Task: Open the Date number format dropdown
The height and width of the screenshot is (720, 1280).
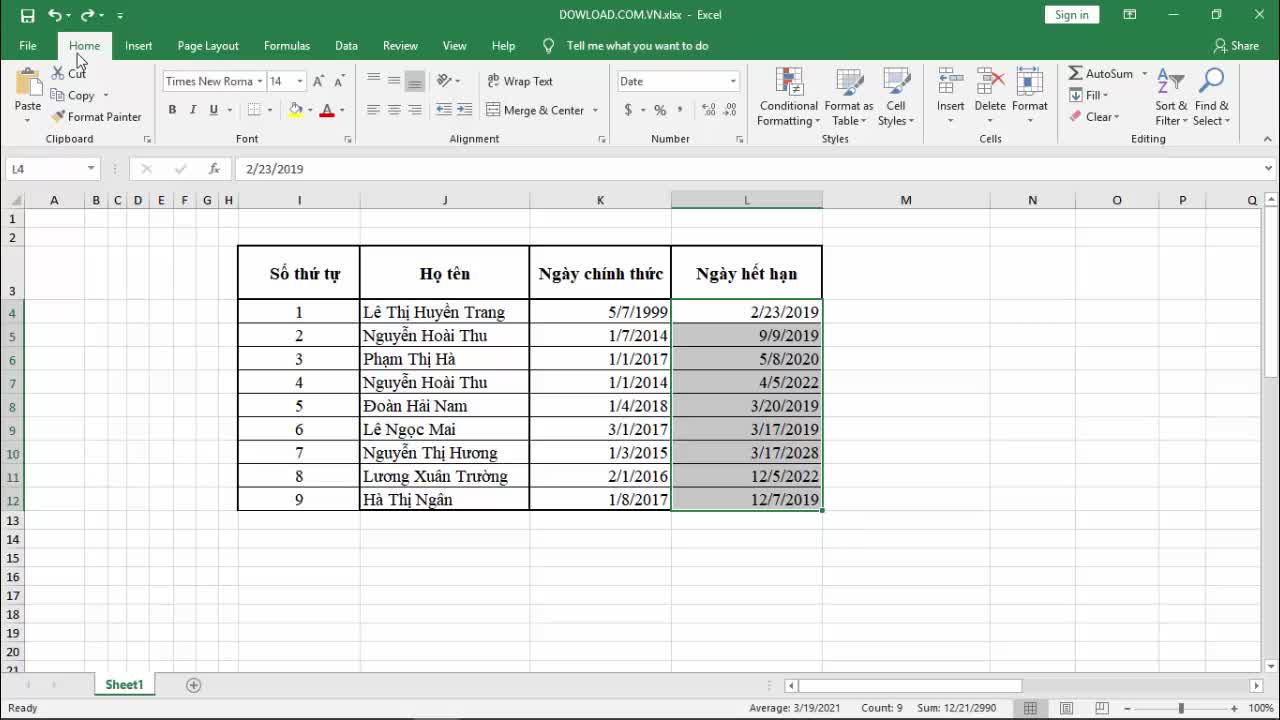Action: (x=733, y=81)
